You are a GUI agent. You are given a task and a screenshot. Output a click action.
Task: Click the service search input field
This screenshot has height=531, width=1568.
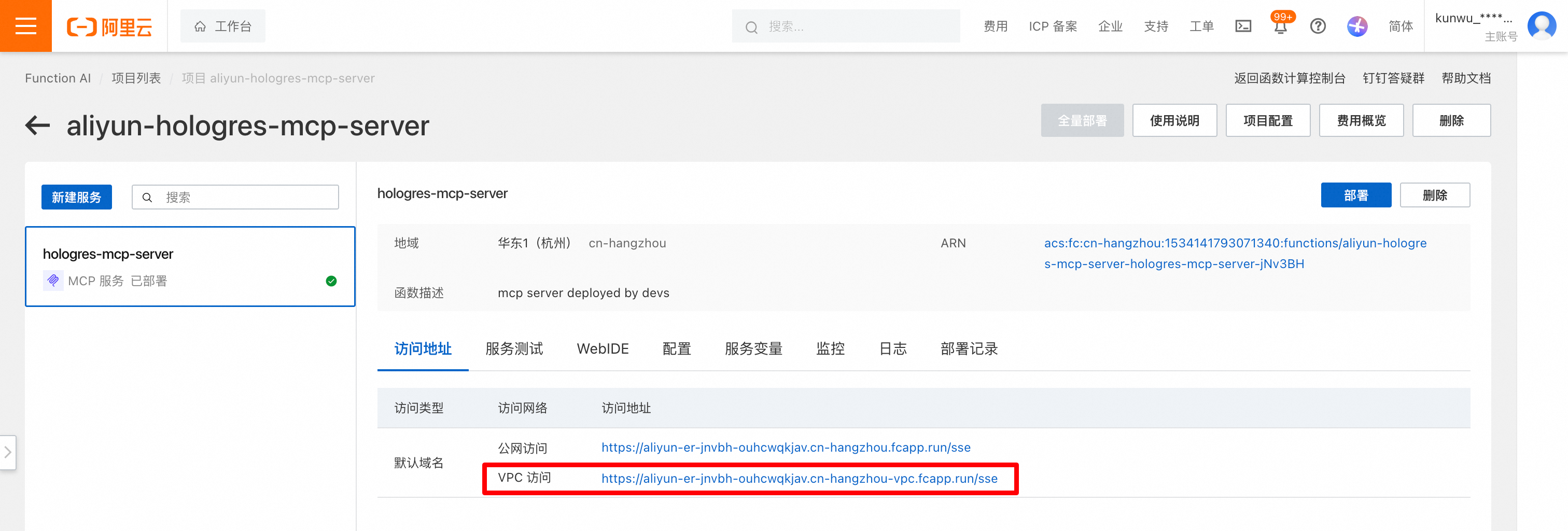click(235, 197)
